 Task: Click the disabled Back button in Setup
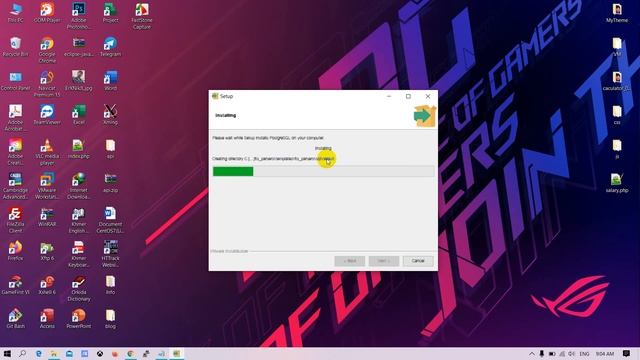coord(350,261)
